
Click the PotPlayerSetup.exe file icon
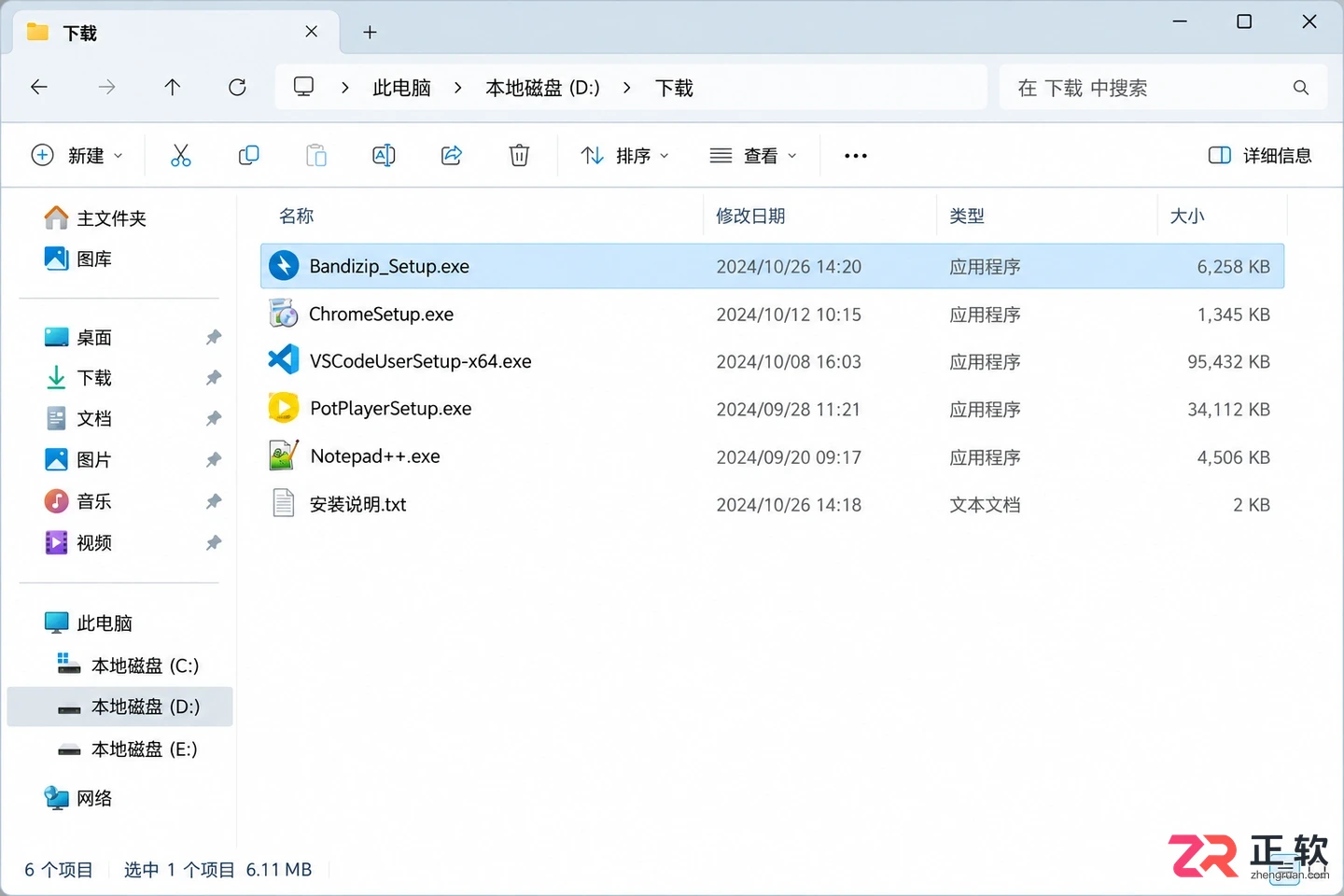pos(284,409)
